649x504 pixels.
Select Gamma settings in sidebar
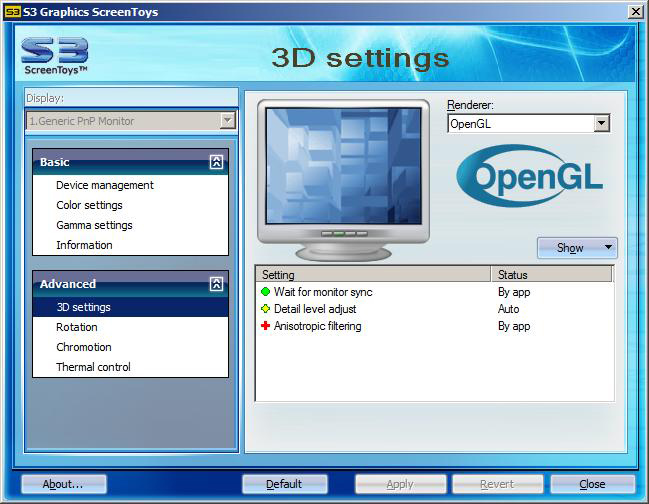pyautogui.click(x=94, y=225)
